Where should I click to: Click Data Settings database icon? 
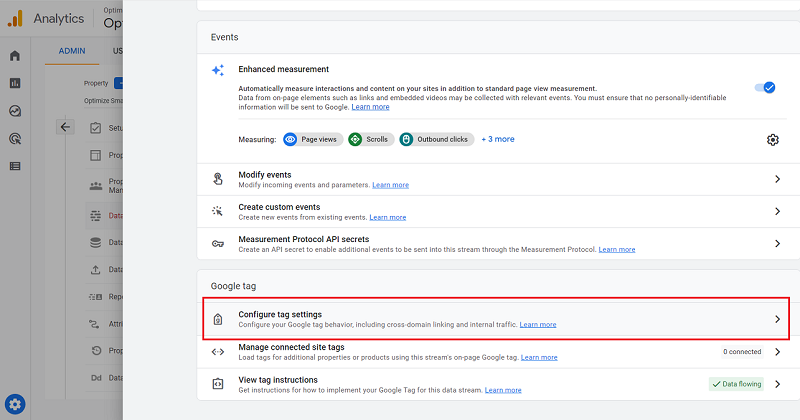pyautogui.click(x=95, y=242)
